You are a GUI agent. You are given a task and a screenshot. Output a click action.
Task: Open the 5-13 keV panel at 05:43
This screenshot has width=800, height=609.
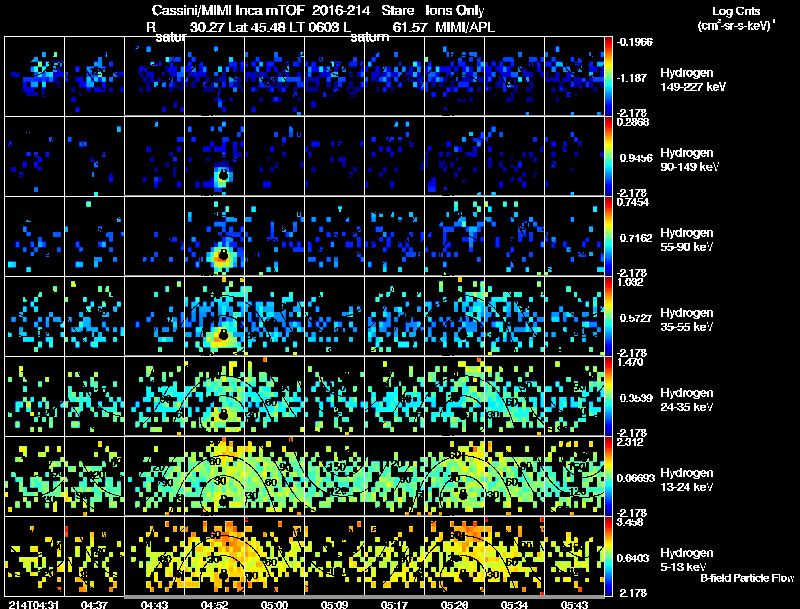coord(574,556)
